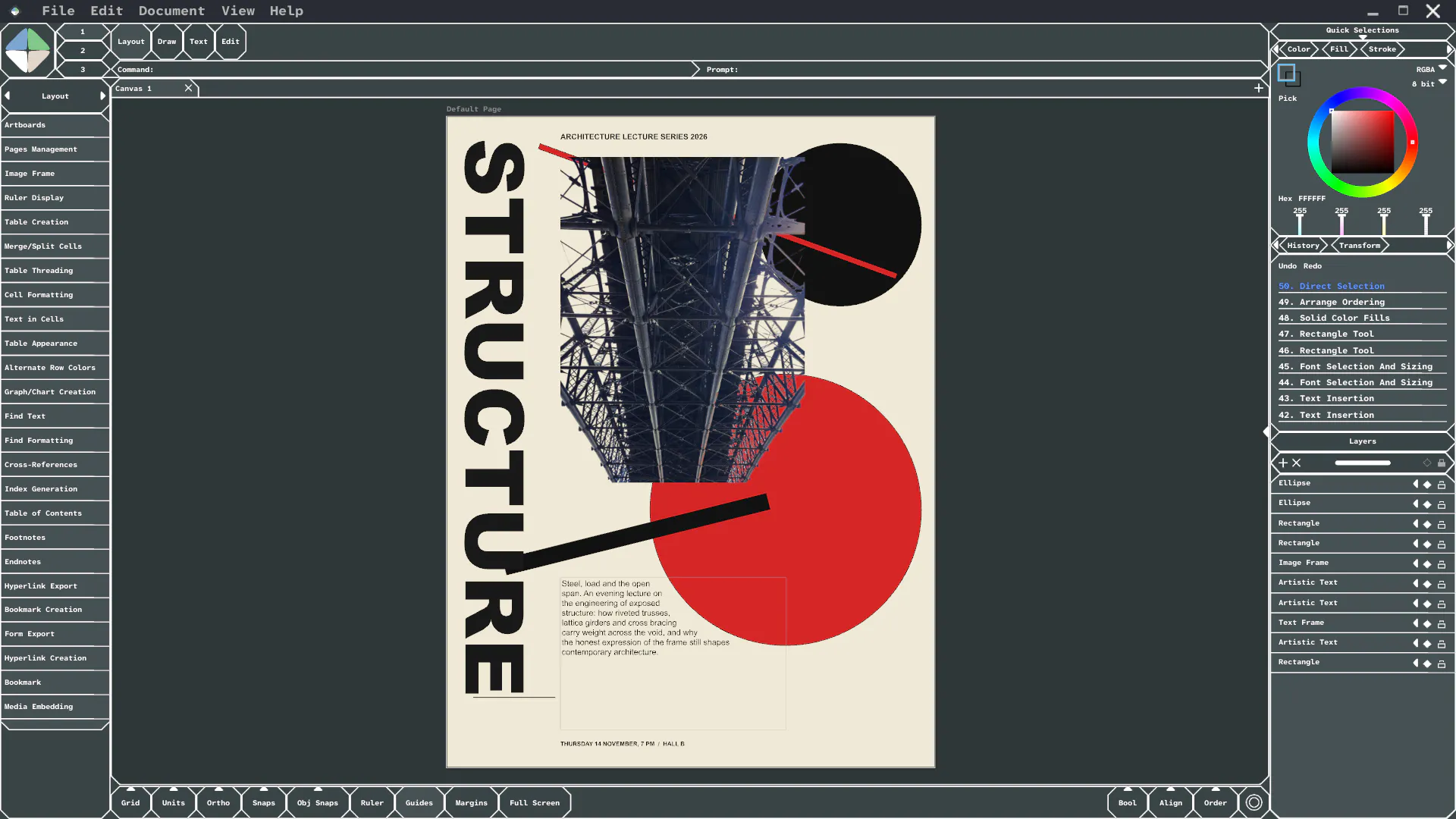The image size is (1456, 819).
Task: Delete layer using the X icon in Layers
Action: click(x=1297, y=463)
